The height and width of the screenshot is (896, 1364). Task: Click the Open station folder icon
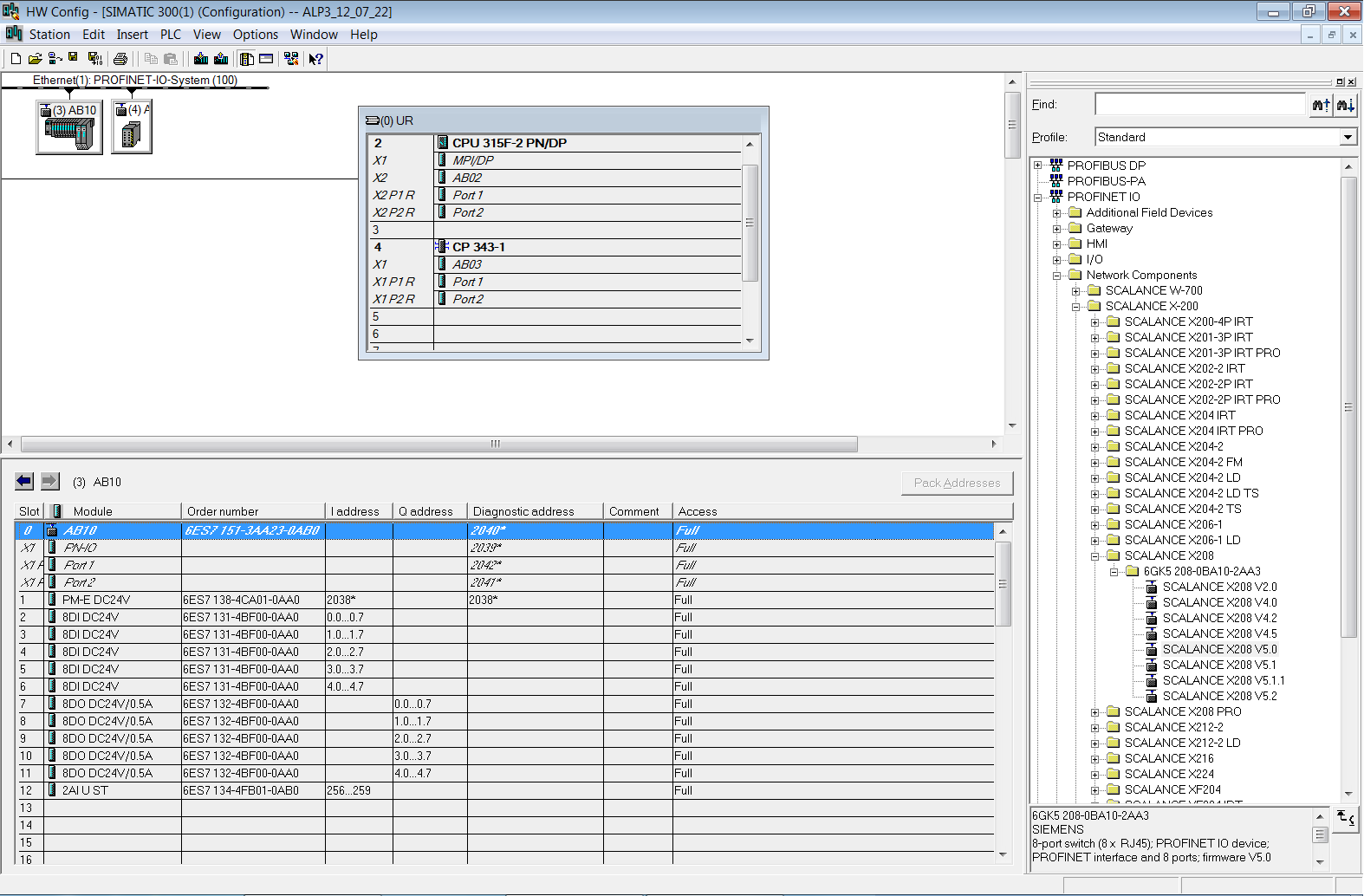point(35,59)
